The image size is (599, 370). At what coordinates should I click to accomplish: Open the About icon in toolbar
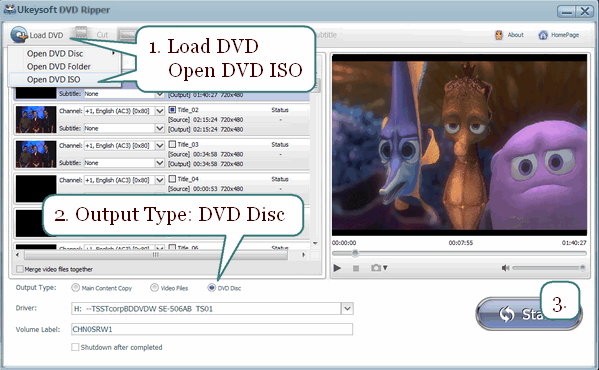point(499,35)
